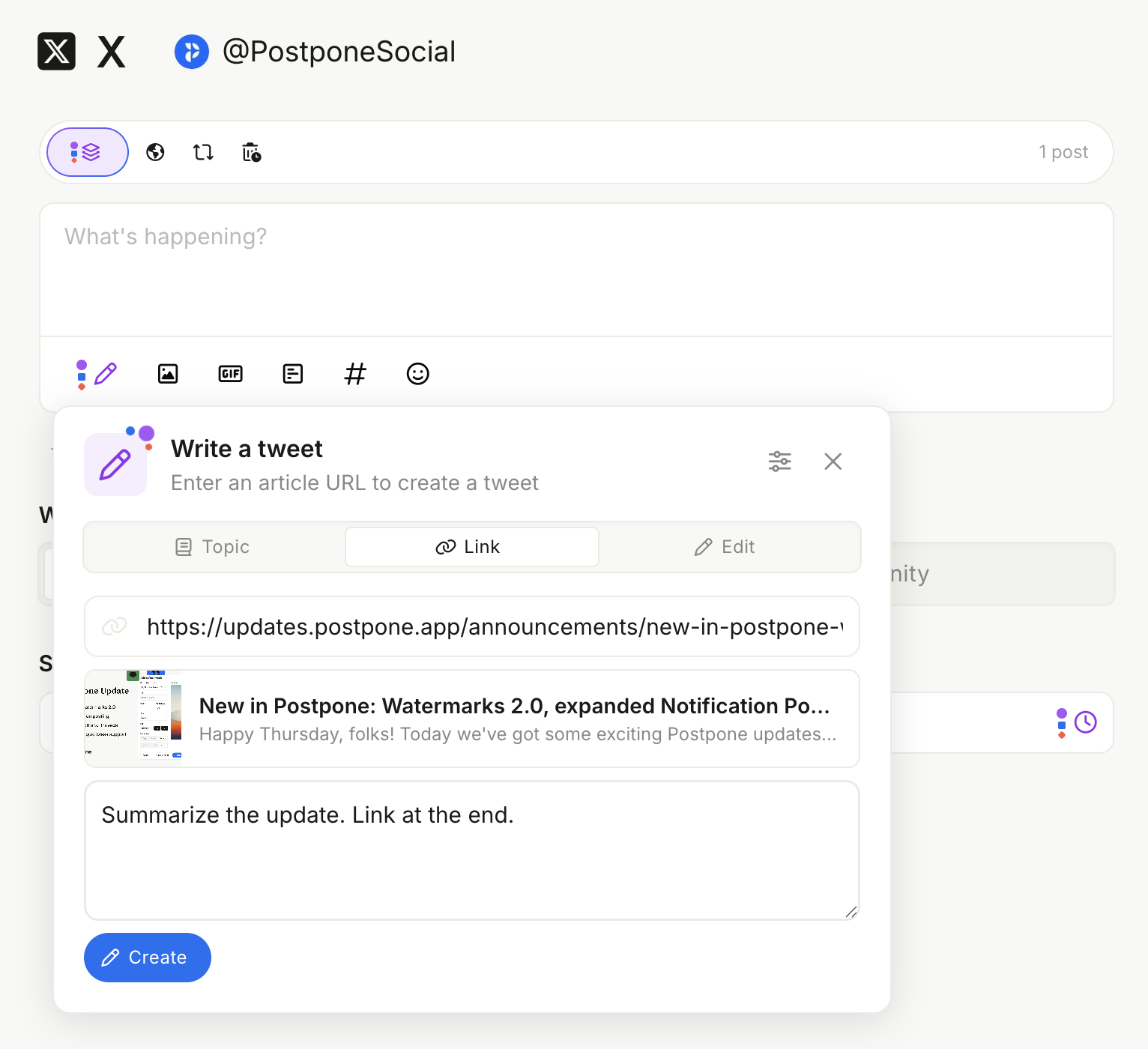Viewport: 1148px width, 1049px height.
Task: Click the large X platform name text
Action: coord(112,52)
